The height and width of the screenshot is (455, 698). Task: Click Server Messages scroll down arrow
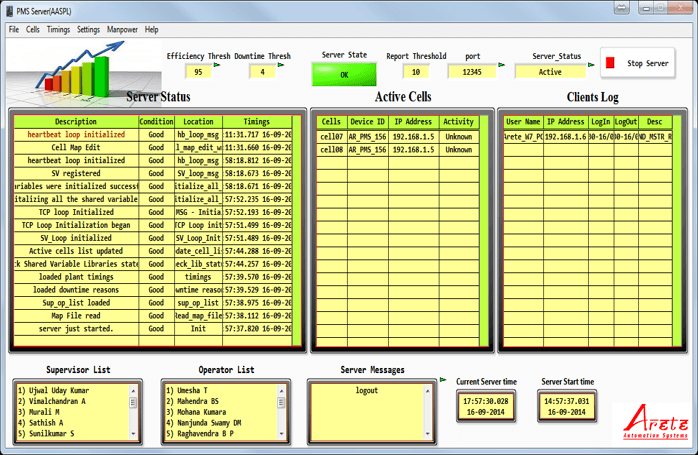(x=428, y=433)
